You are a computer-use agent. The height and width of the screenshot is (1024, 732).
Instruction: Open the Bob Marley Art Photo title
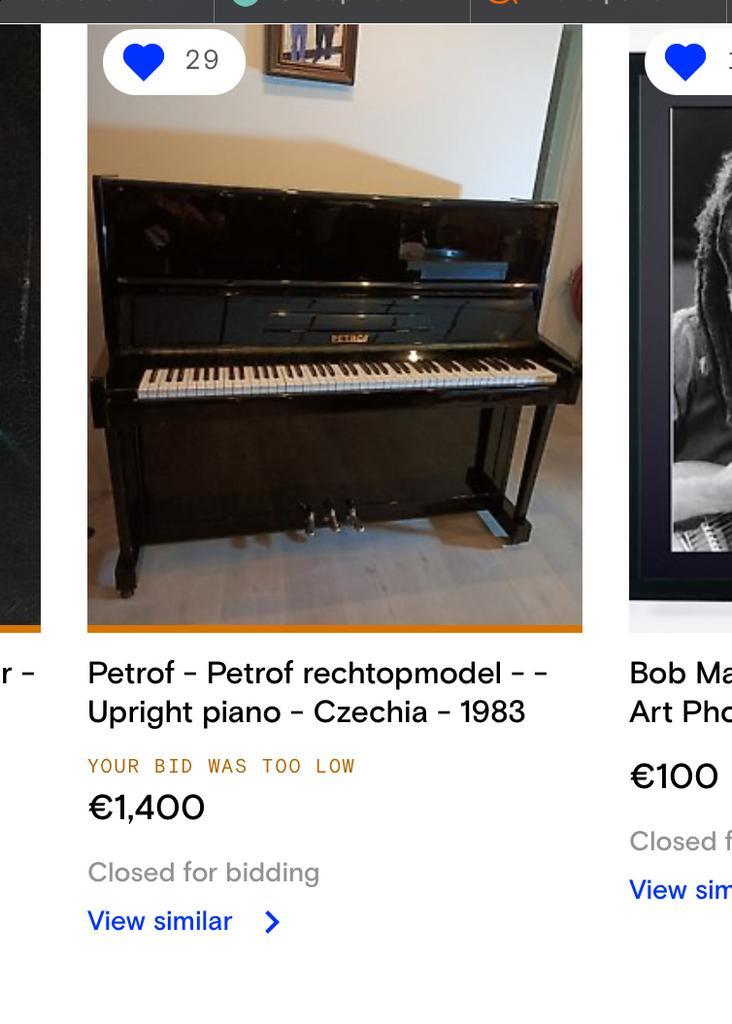click(x=680, y=692)
